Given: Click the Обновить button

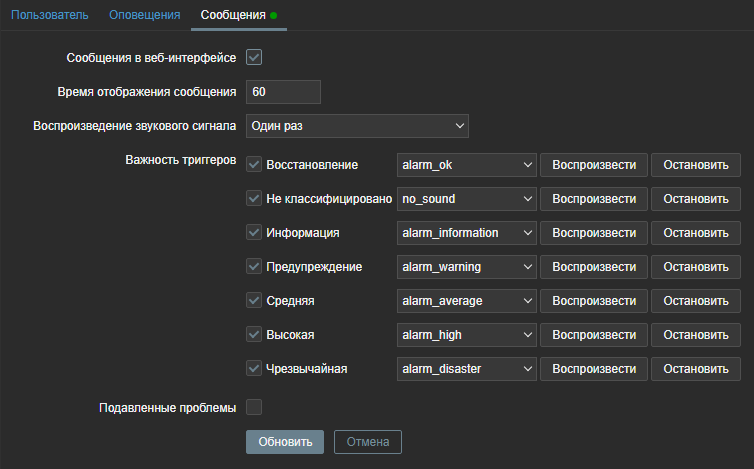Looking at the screenshot, I should click(285, 441).
